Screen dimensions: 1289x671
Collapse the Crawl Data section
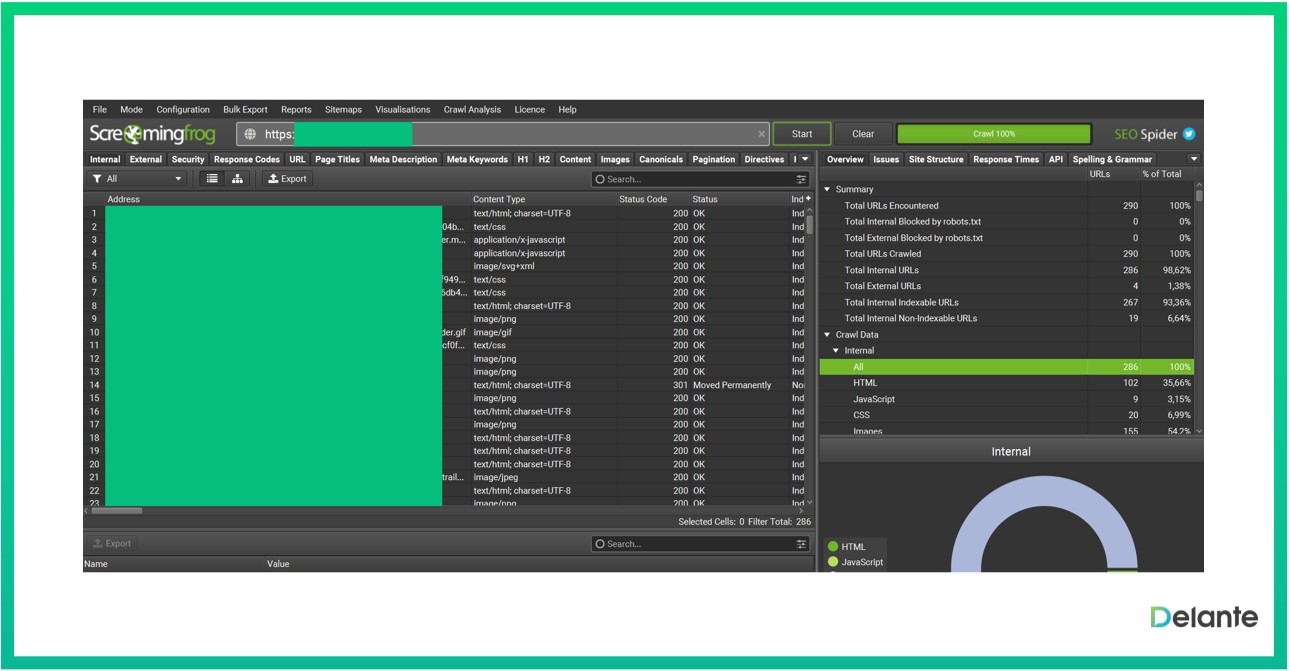tap(827, 335)
